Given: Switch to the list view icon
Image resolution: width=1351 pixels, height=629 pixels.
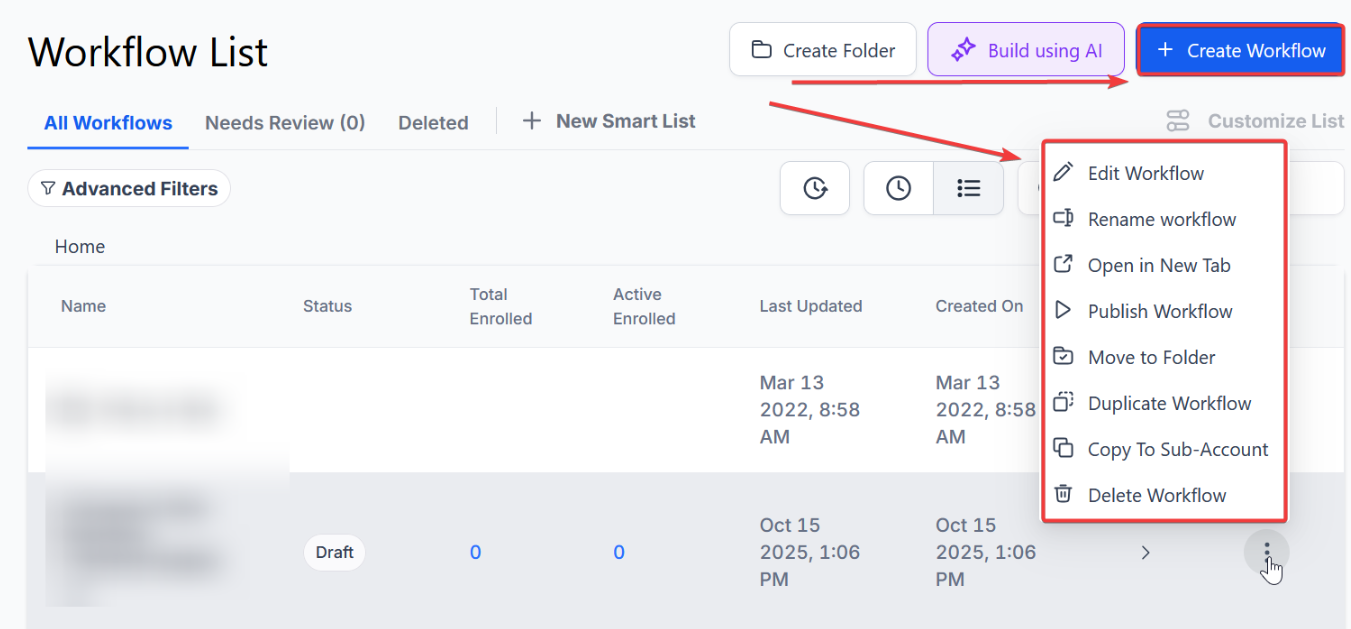Looking at the screenshot, I should tap(968, 188).
